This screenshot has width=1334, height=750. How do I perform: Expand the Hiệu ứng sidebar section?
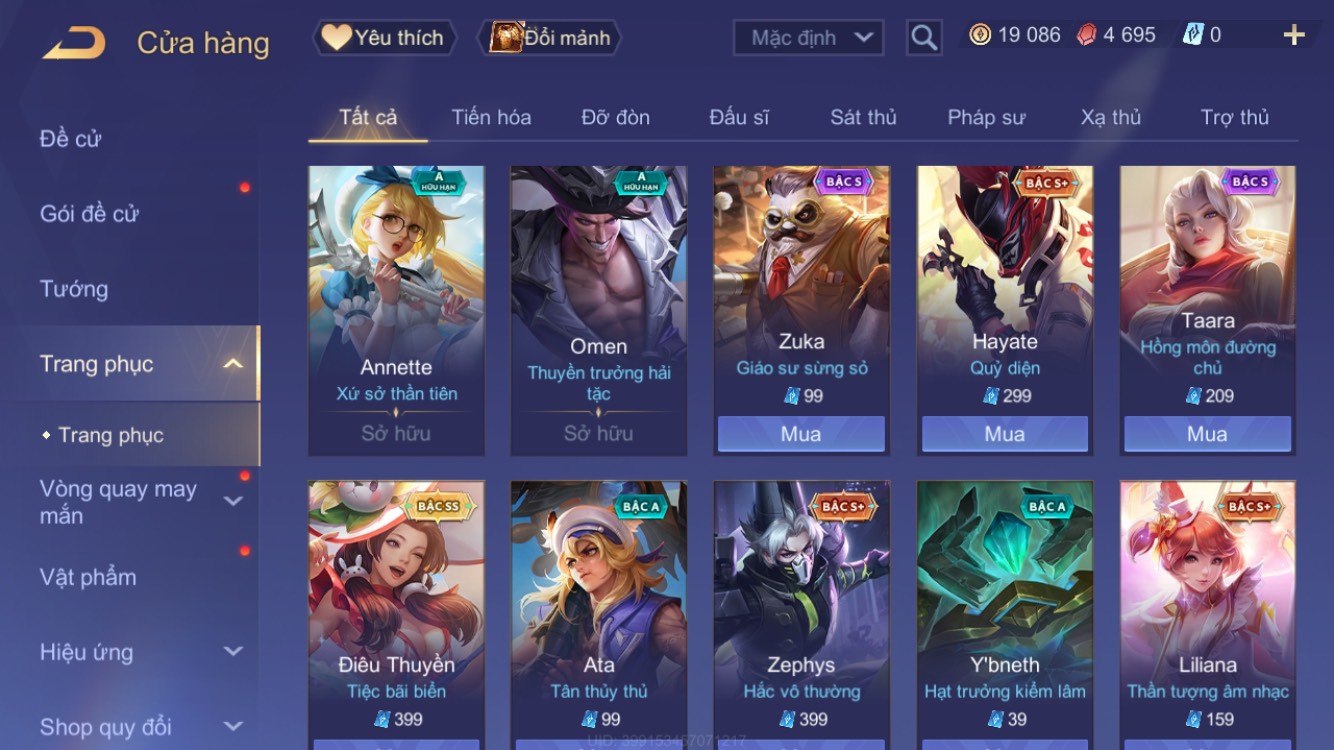click(x=233, y=651)
